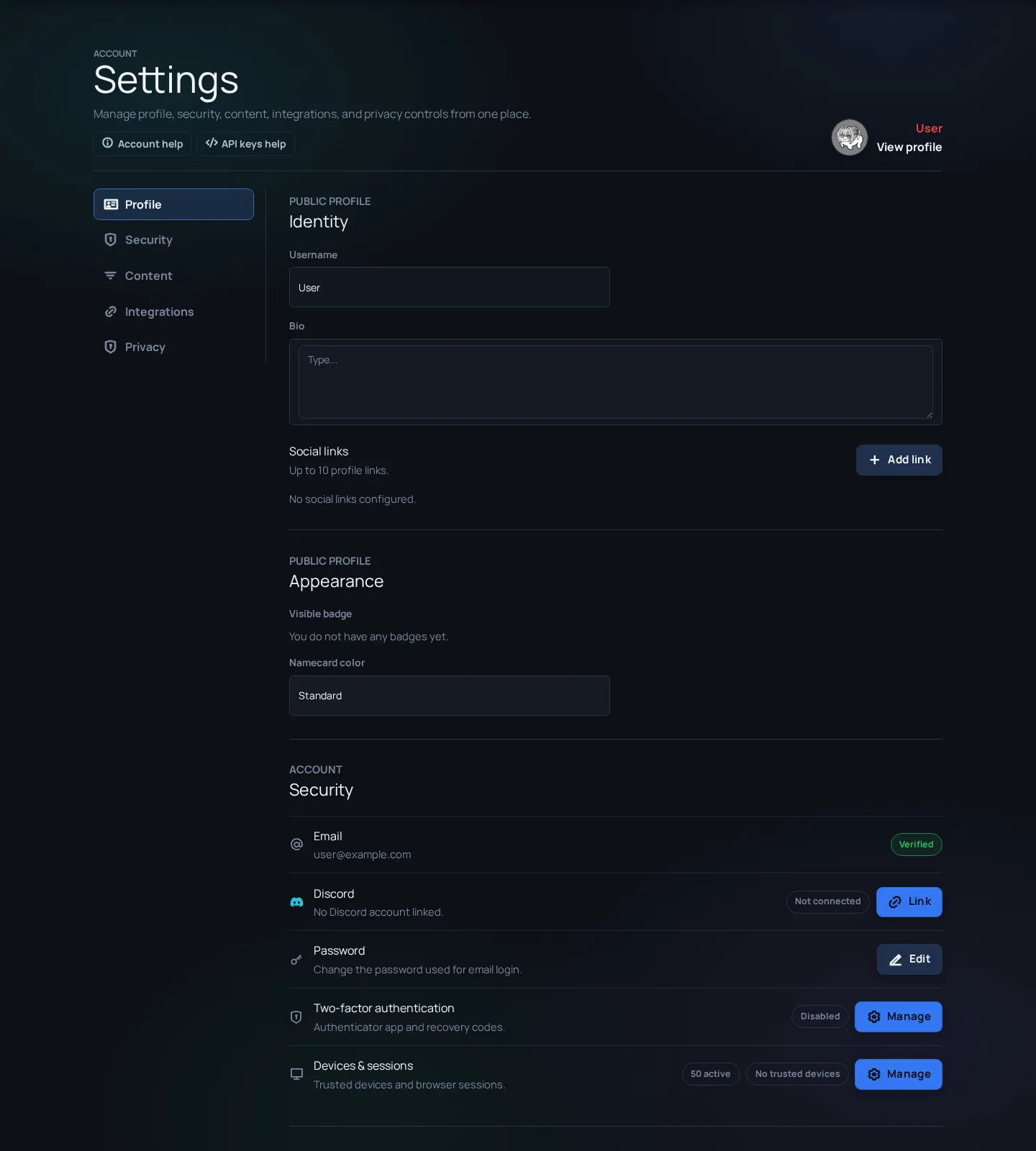Open the Namecard color Standard dropdown
This screenshot has width=1036, height=1151.
click(x=450, y=696)
